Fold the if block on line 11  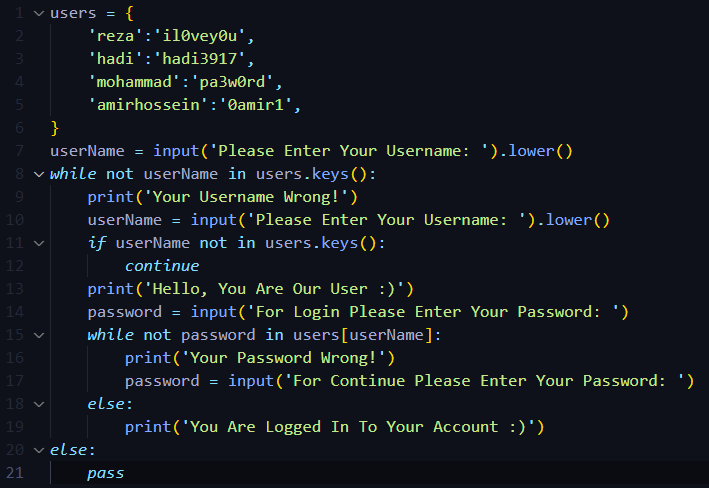[x=39, y=243]
